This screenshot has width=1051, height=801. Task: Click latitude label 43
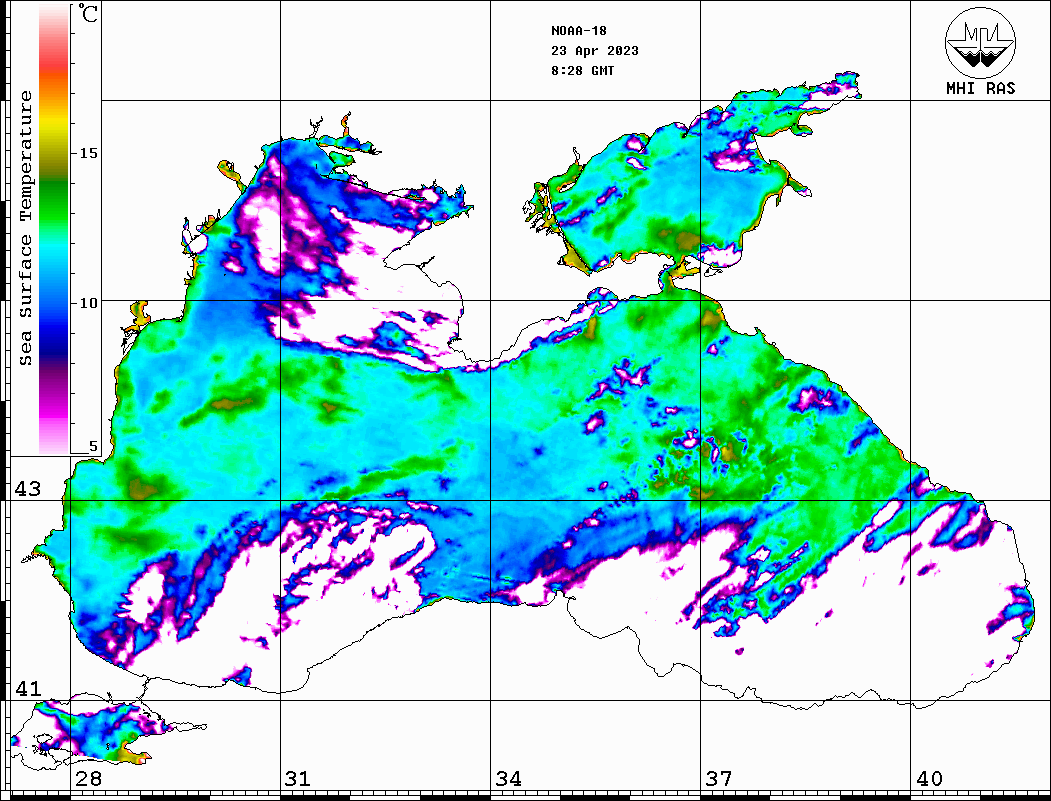click(27, 489)
